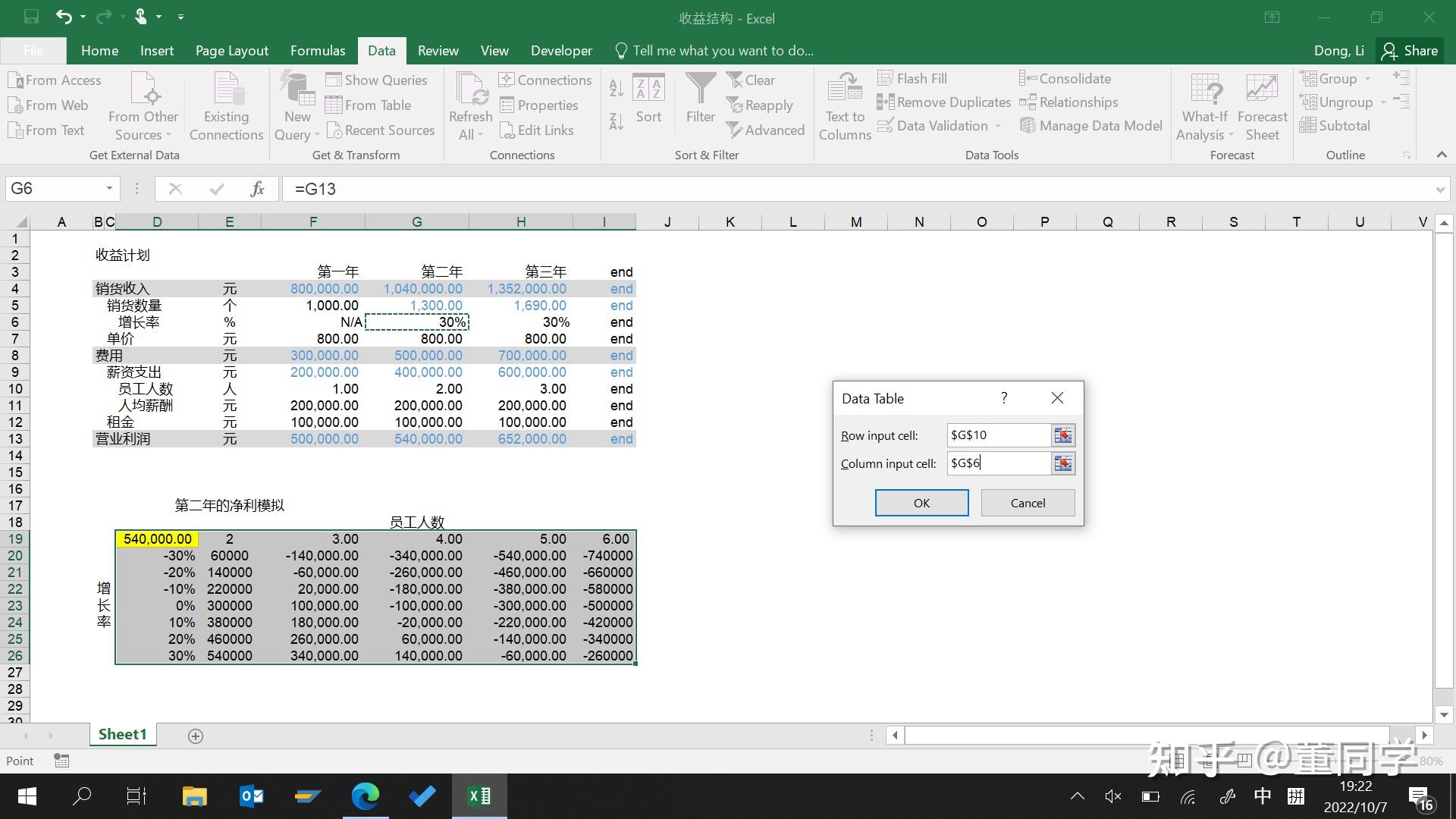The width and height of the screenshot is (1456, 819).
Task: Click the Row input cell field
Action: click(x=998, y=435)
